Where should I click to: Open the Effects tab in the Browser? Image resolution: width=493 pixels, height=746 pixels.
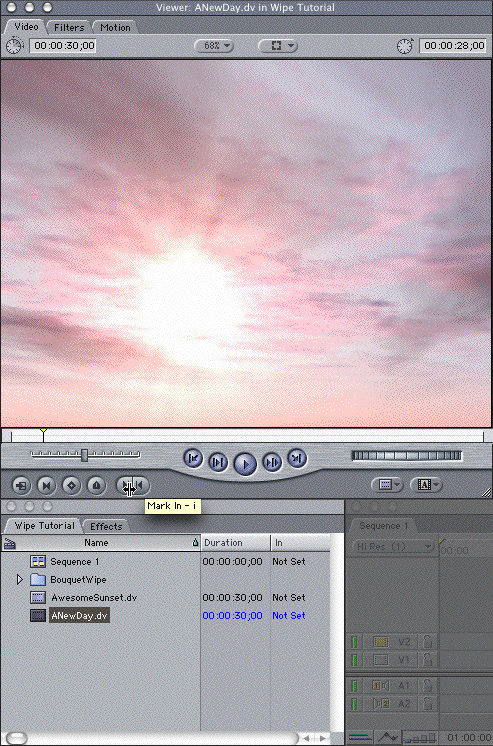click(106, 526)
